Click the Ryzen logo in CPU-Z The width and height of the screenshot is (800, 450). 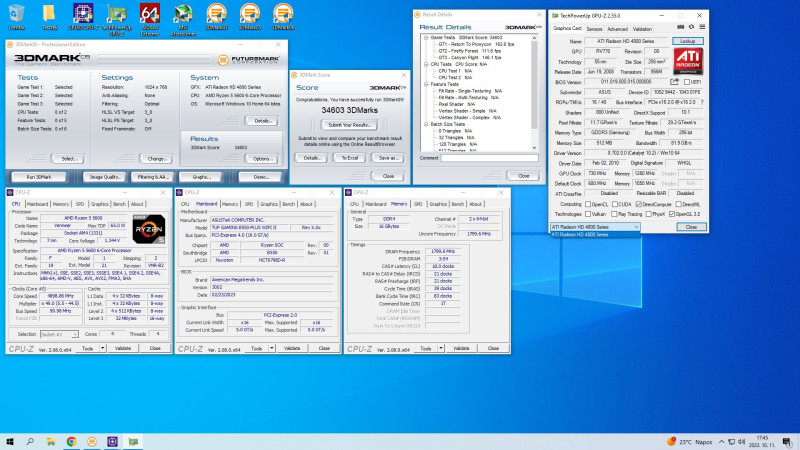(148, 229)
